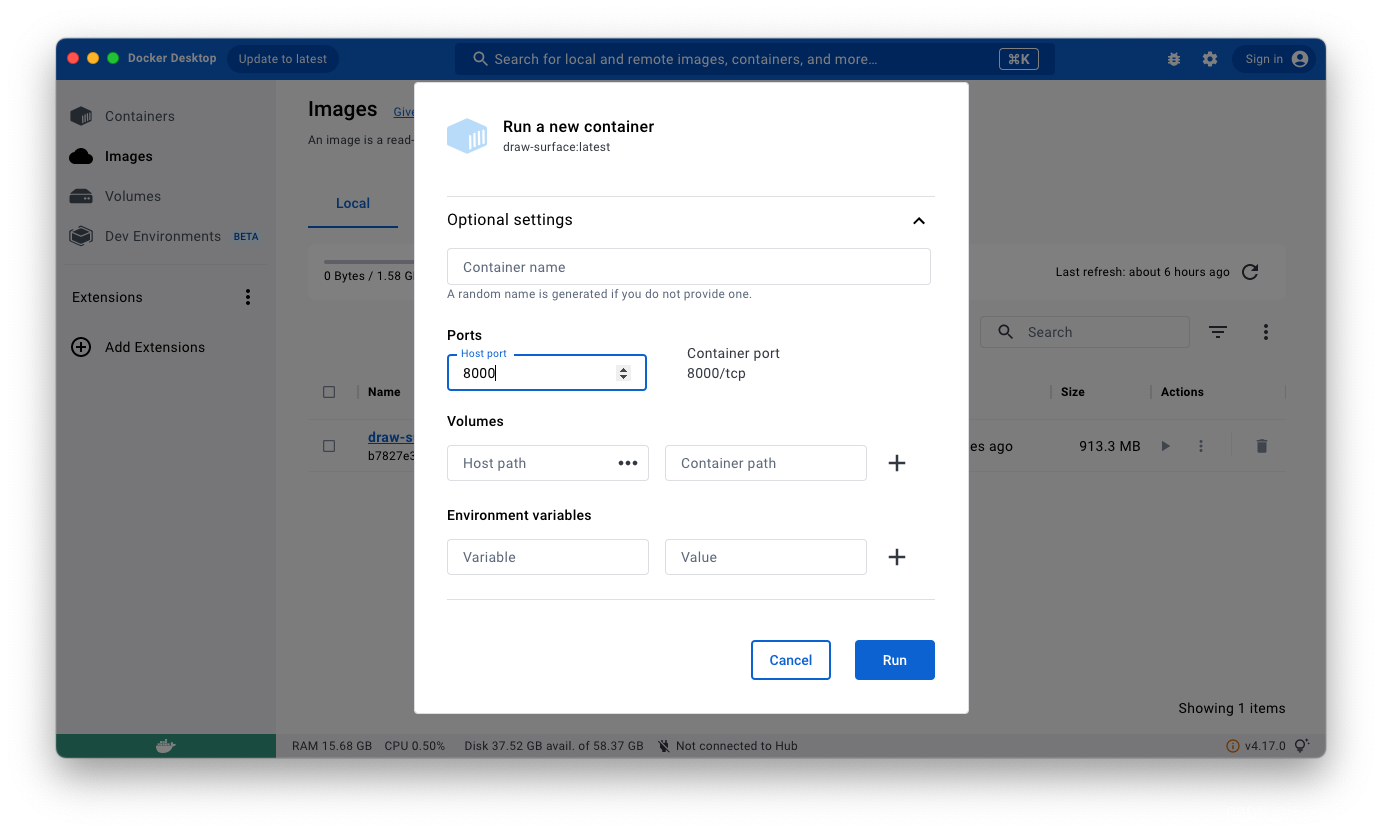The width and height of the screenshot is (1382, 832).
Task: Click the Containers sidebar icon
Action: (81, 116)
